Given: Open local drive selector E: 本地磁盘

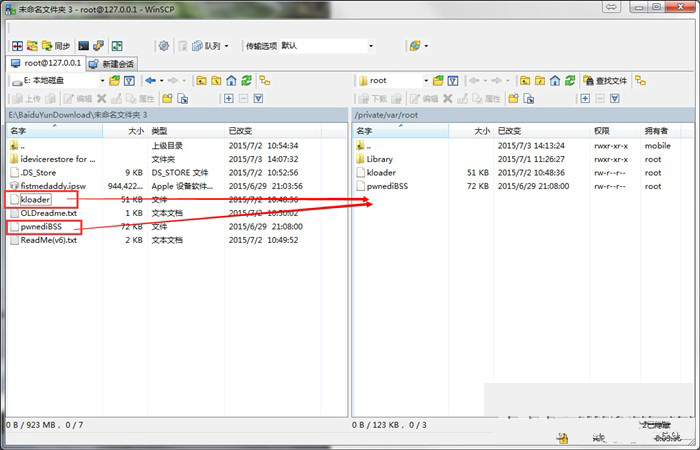Looking at the screenshot, I should pyautogui.click(x=58, y=81).
